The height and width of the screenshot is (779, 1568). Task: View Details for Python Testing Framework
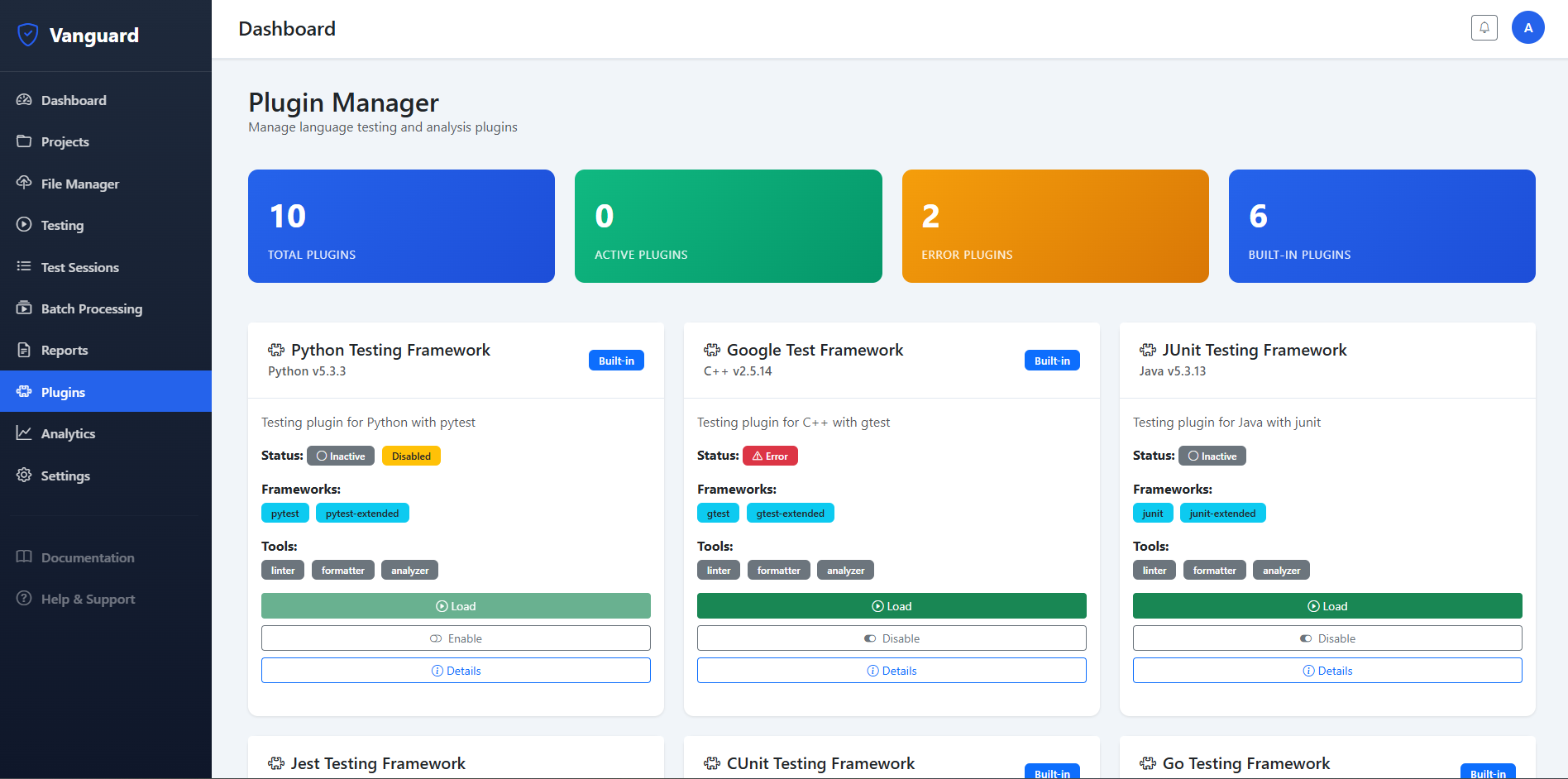point(456,671)
